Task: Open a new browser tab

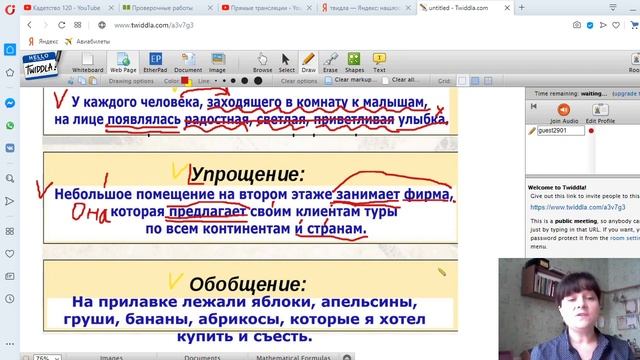Action: click(522, 7)
